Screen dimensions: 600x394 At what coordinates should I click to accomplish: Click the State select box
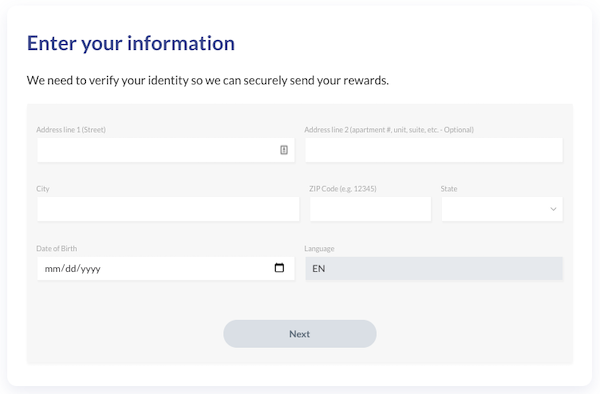tap(502, 209)
